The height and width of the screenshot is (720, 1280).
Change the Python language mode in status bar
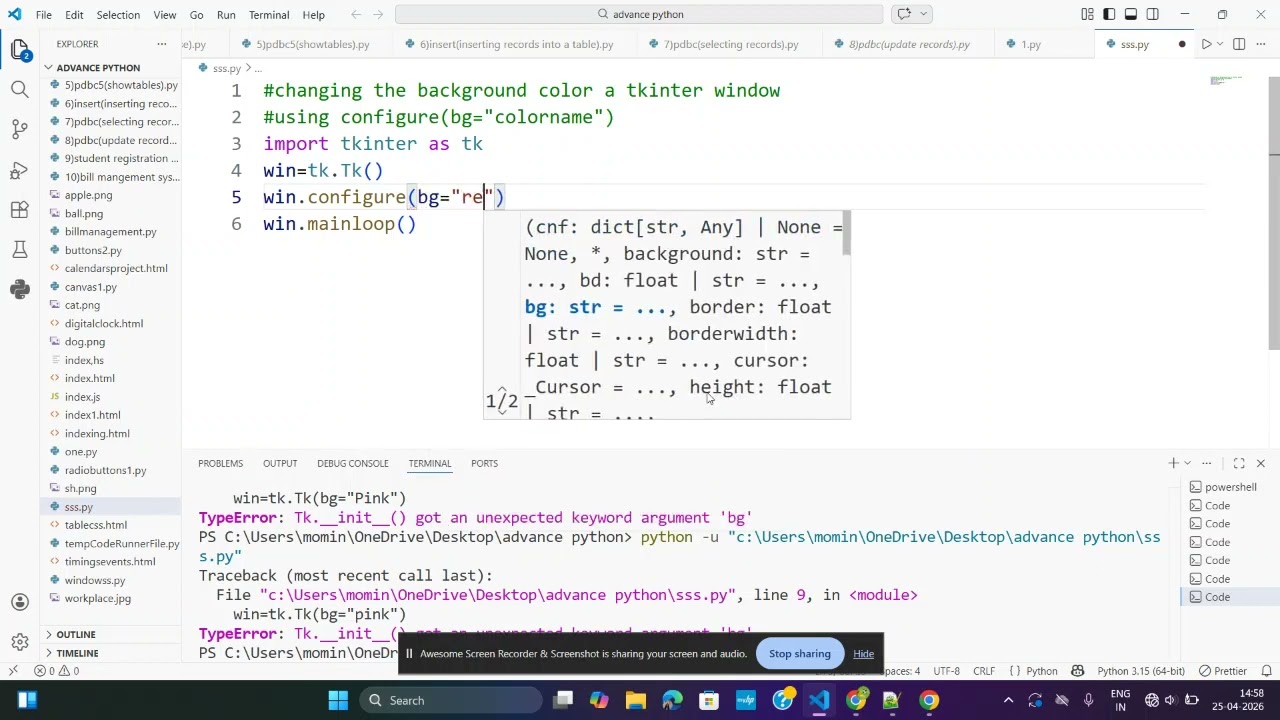point(1042,671)
